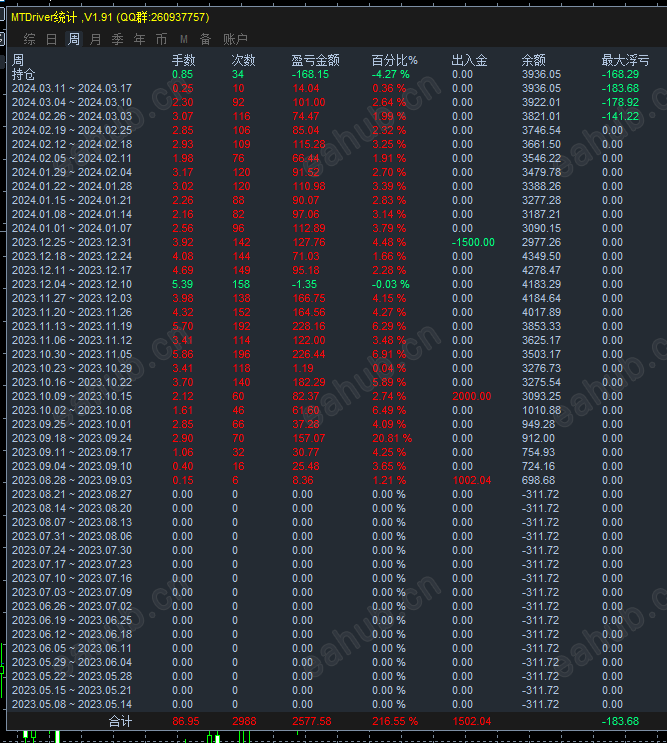Click the total profit 2577.58
Viewport: 667px width, 743px height.
[x=312, y=722]
